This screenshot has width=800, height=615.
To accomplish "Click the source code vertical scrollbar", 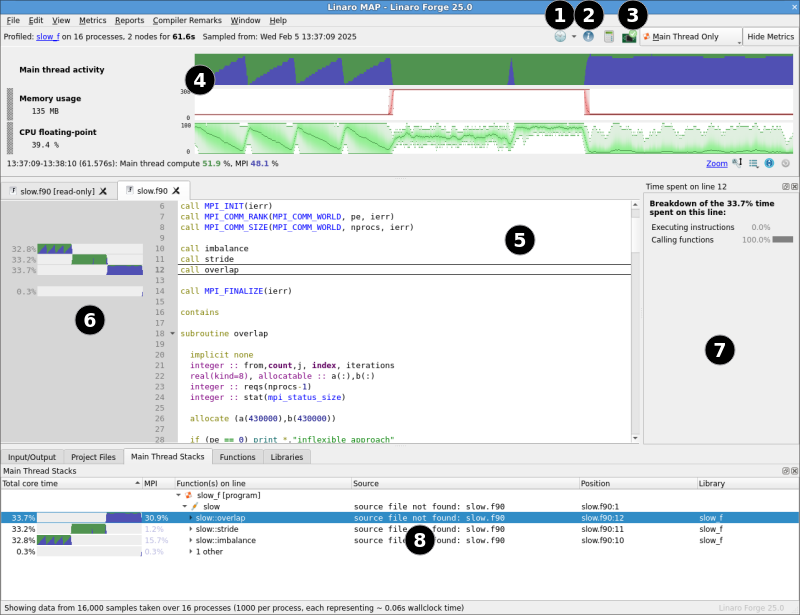I will pos(635,322).
